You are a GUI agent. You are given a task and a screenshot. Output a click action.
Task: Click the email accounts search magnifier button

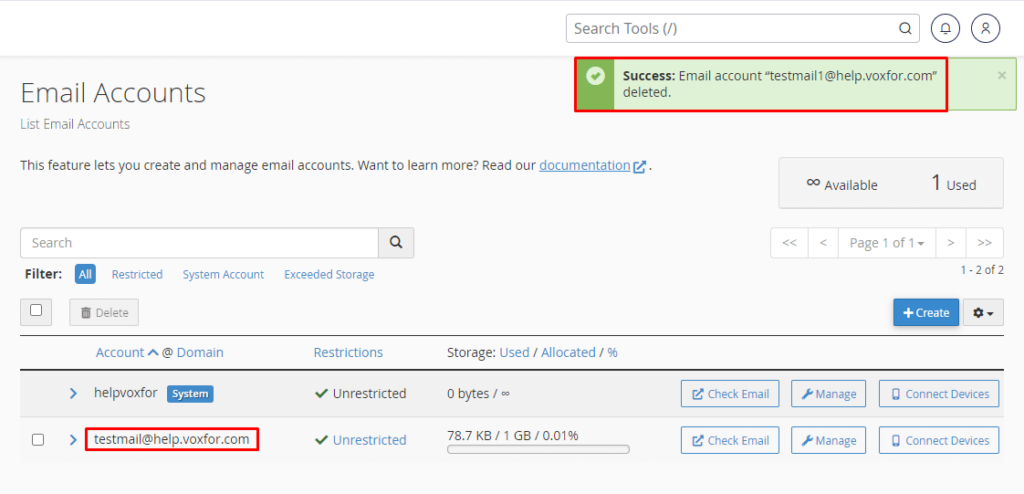pyautogui.click(x=396, y=242)
